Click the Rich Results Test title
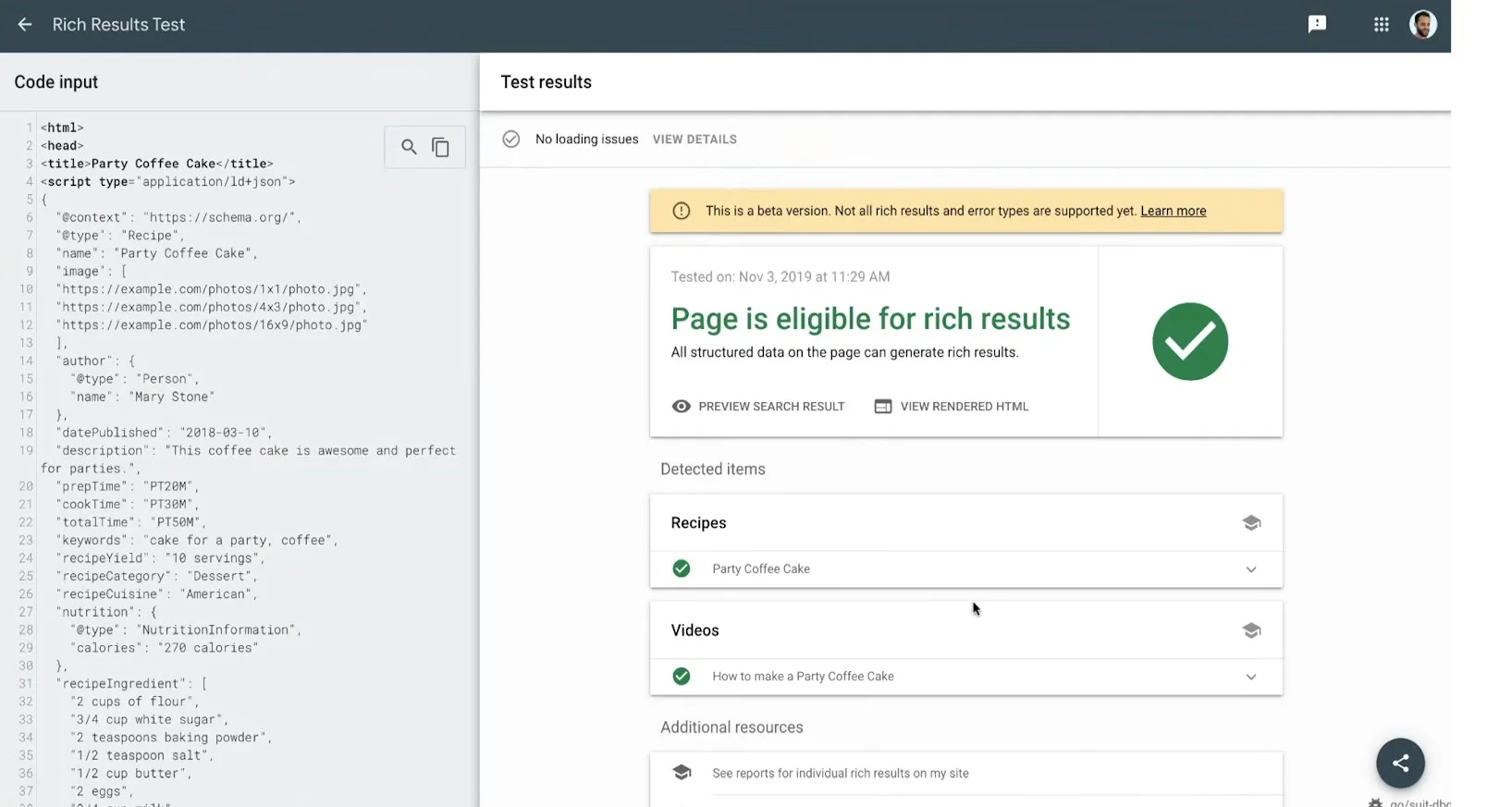 (118, 25)
